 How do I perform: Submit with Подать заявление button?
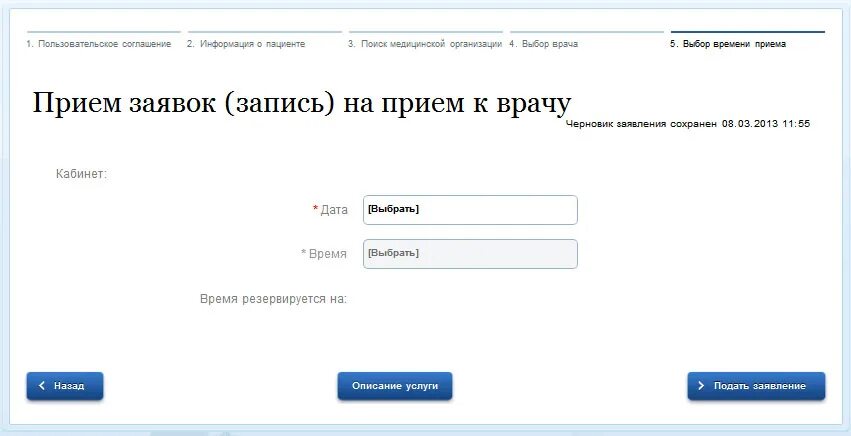[756, 386]
